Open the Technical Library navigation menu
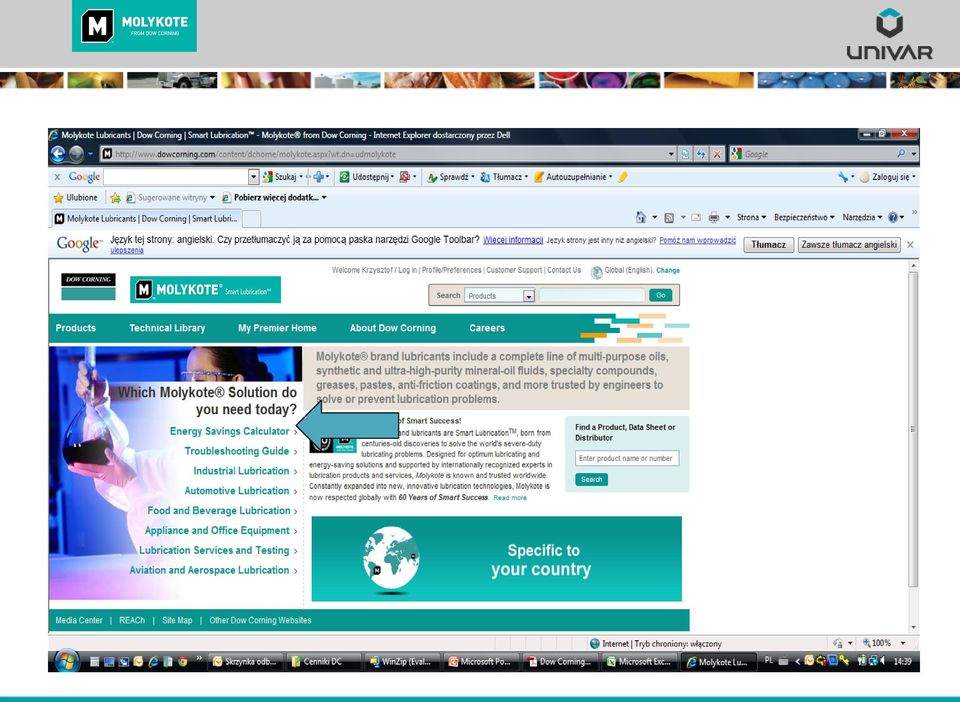 [x=167, y=328]
